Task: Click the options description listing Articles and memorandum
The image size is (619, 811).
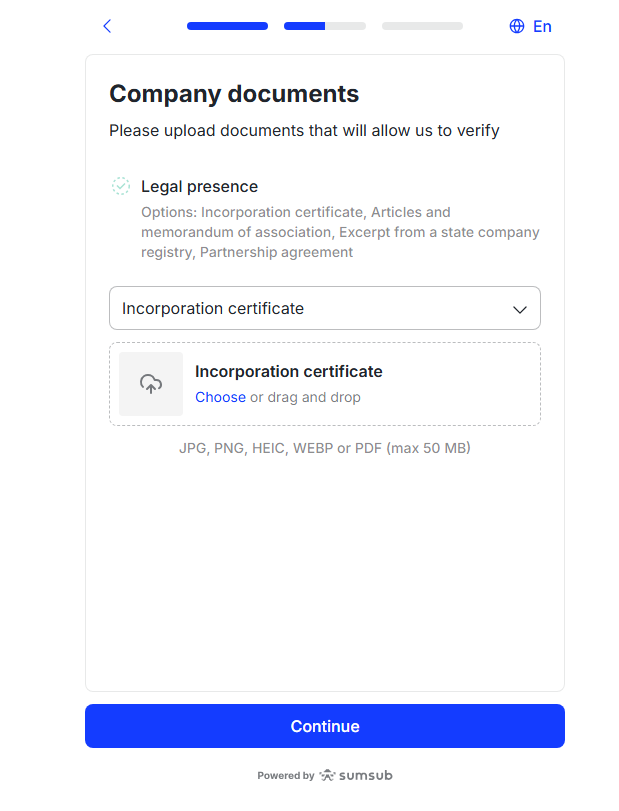Action: pyautogui.click(x=340, y=232)
